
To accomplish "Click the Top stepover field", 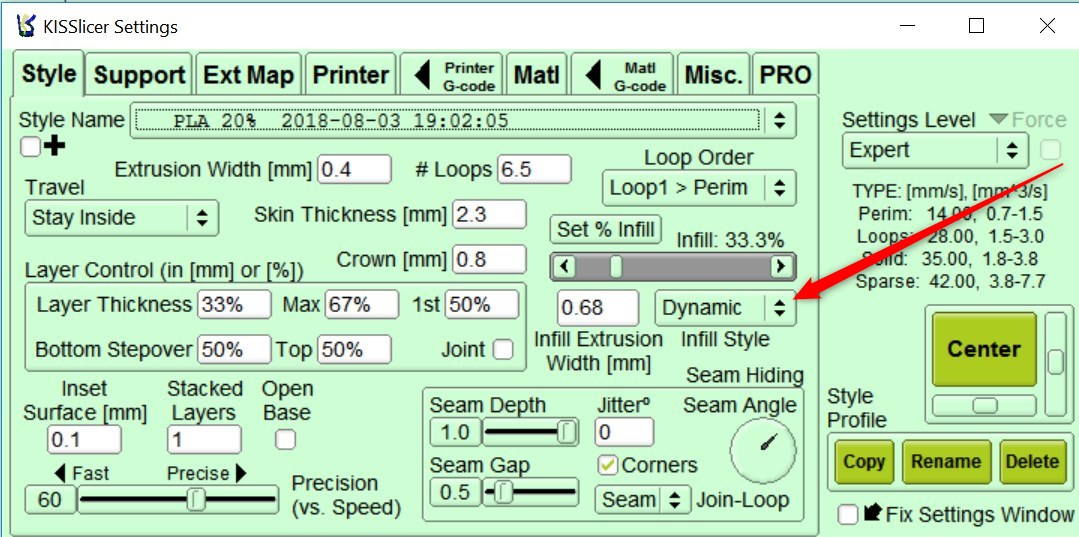I will [x=354, y=350].
